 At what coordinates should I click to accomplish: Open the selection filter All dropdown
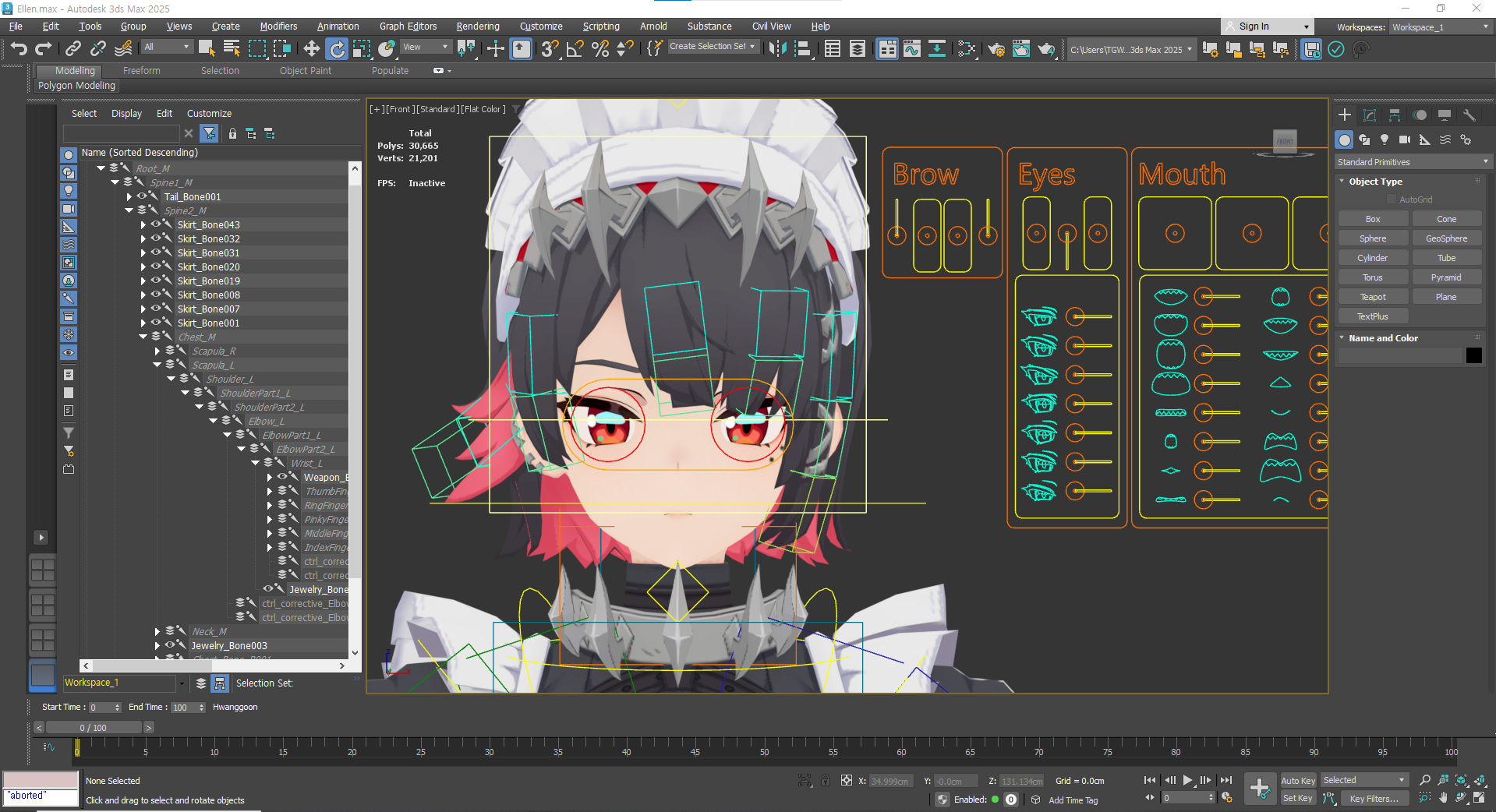pos(167,47)
